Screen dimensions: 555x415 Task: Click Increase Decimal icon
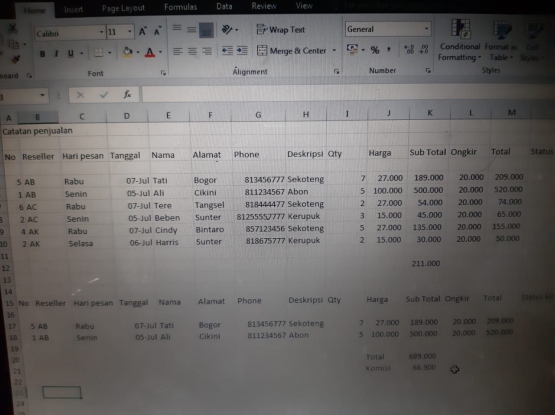click(x=409, y=49)
